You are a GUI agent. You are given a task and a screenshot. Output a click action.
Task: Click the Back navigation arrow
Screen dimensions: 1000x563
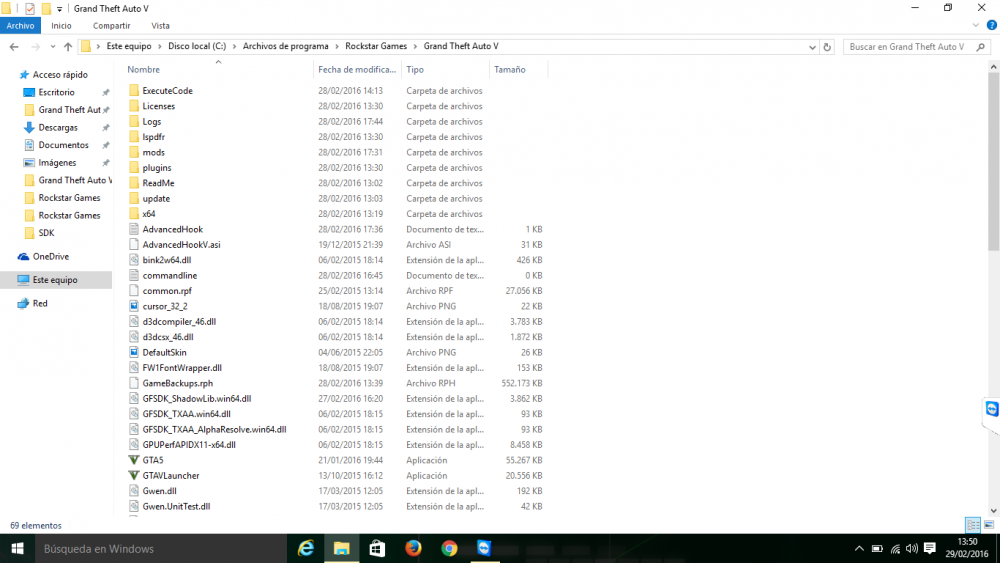click(14, 47)
